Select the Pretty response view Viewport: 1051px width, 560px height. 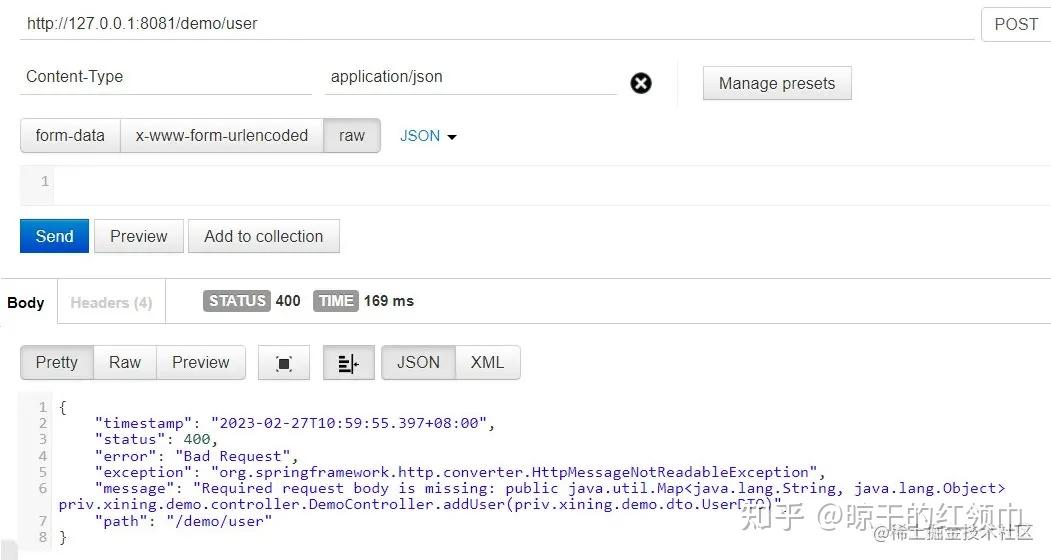(x=57, y=363)
